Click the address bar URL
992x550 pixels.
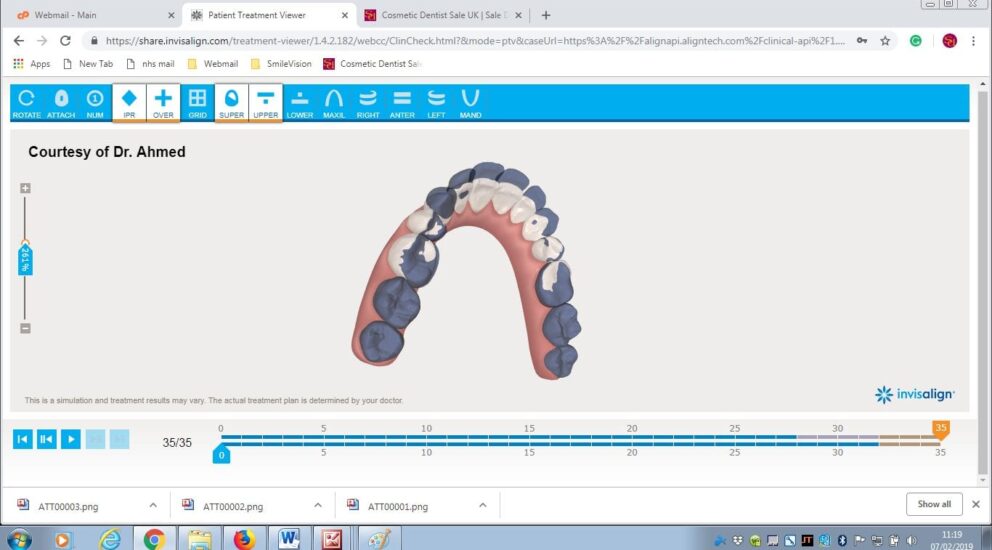[474, 41]
